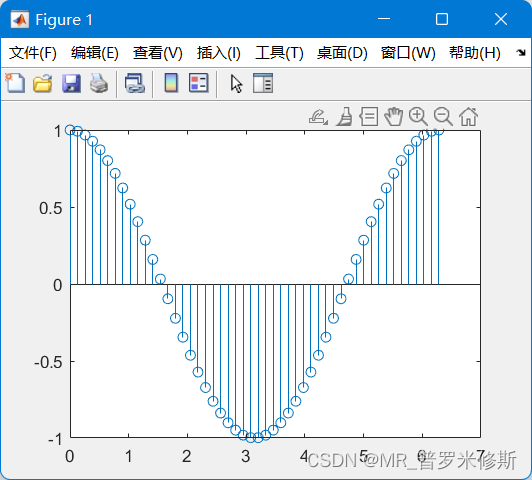Screen dimensions: 532x480
Task: Create a new figure with toolbar icon
Action: pyautogui.click(x=15, y=83)
